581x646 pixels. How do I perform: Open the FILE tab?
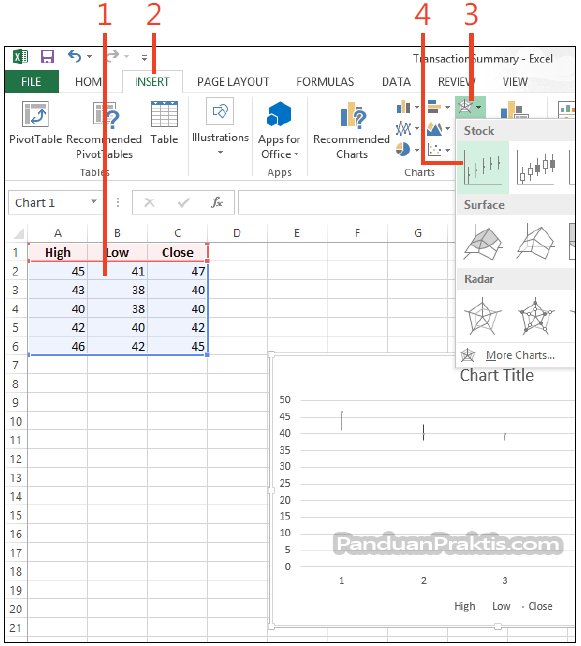tap(31, 82)
